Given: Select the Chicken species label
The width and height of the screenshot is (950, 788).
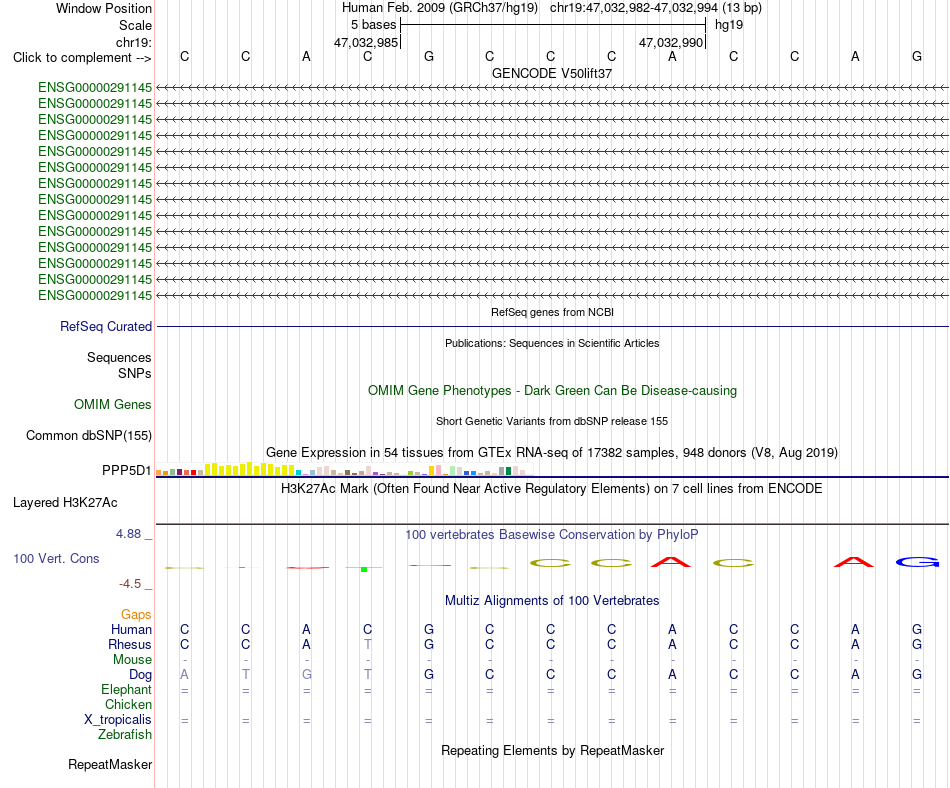Looking at the screenshot, I should [x=128, y=704].
